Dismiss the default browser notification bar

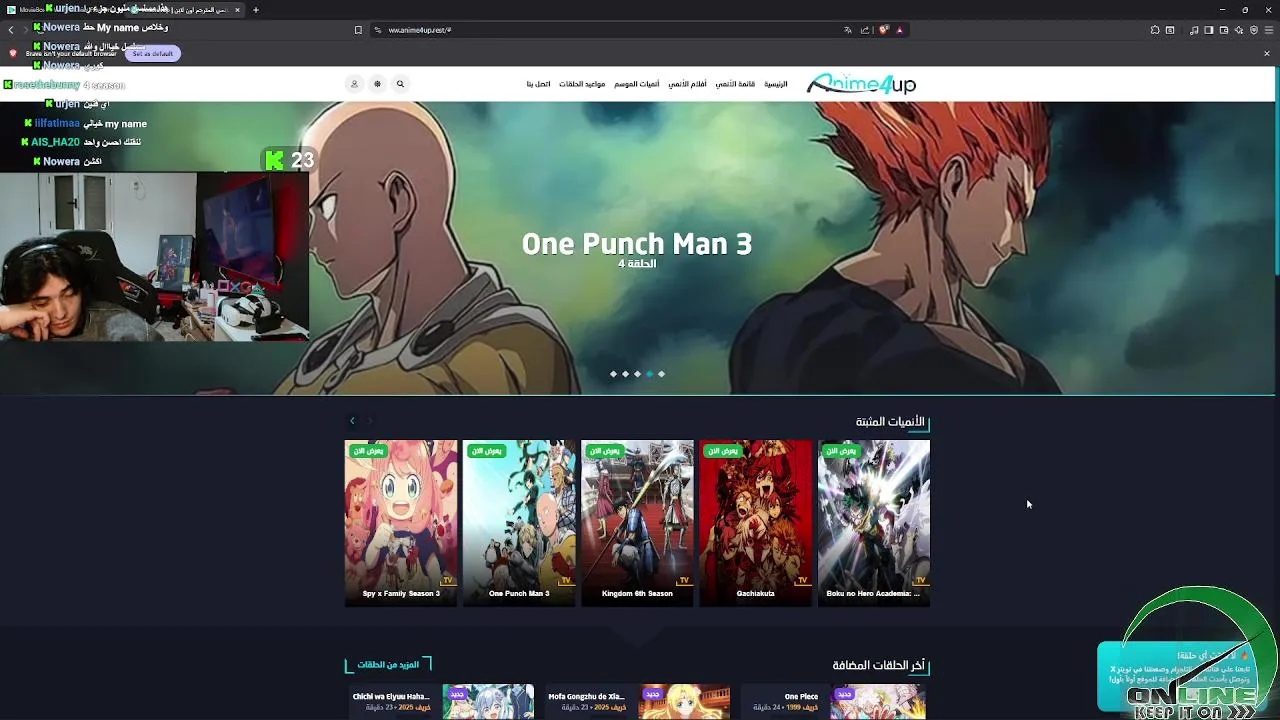(1267, 53)
